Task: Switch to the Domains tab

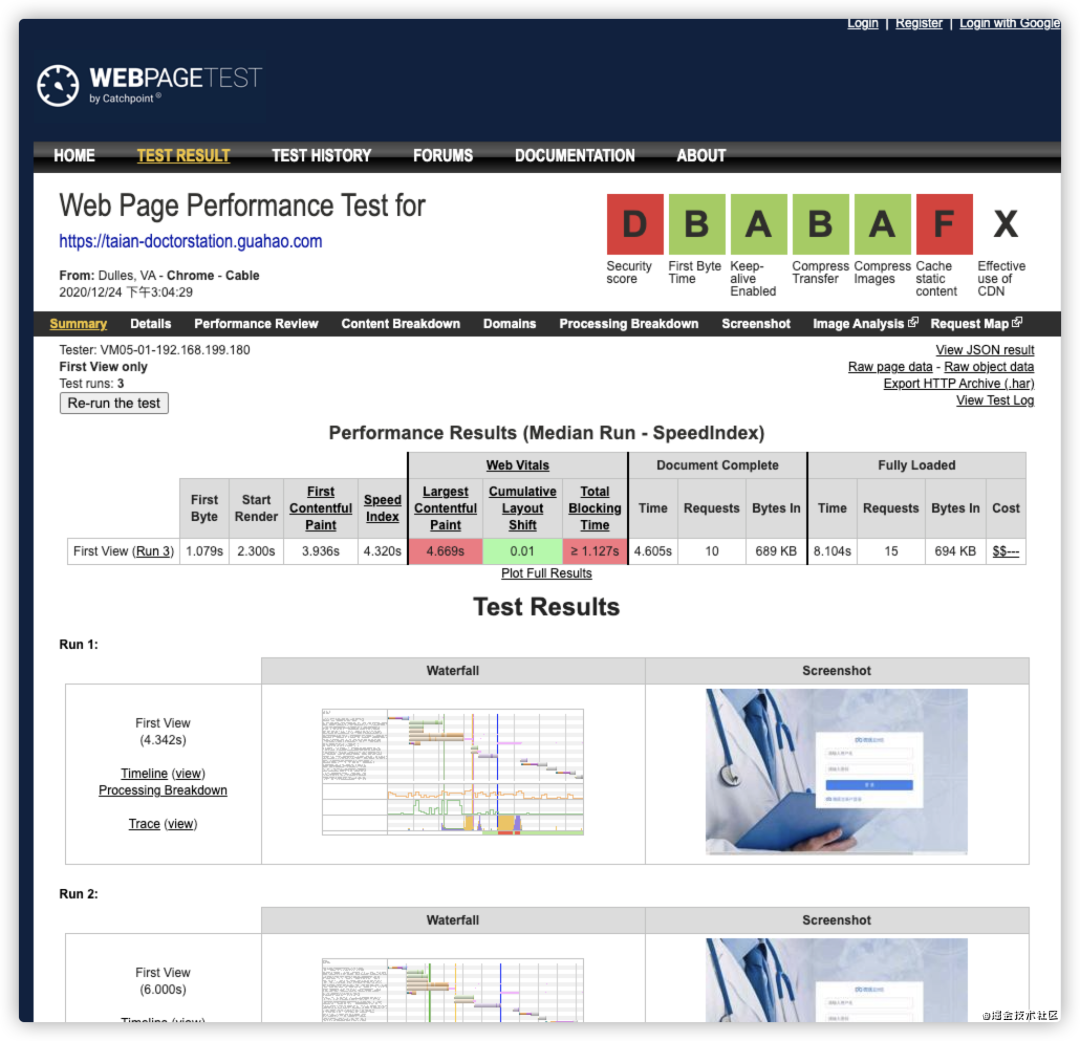Action: pos(510,324)
